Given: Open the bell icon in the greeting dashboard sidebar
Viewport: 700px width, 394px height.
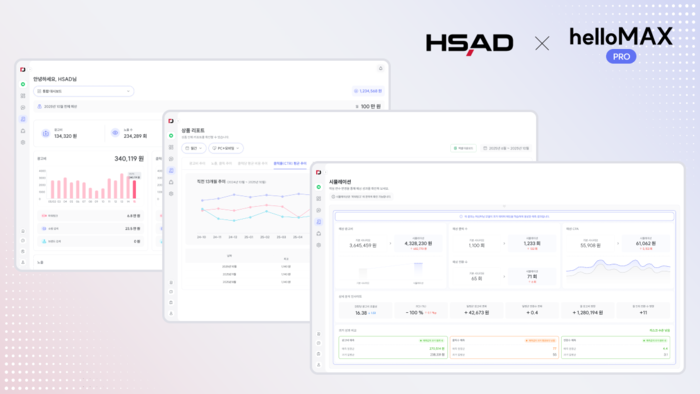Looking at the screenshot, I should click(23, 131).
